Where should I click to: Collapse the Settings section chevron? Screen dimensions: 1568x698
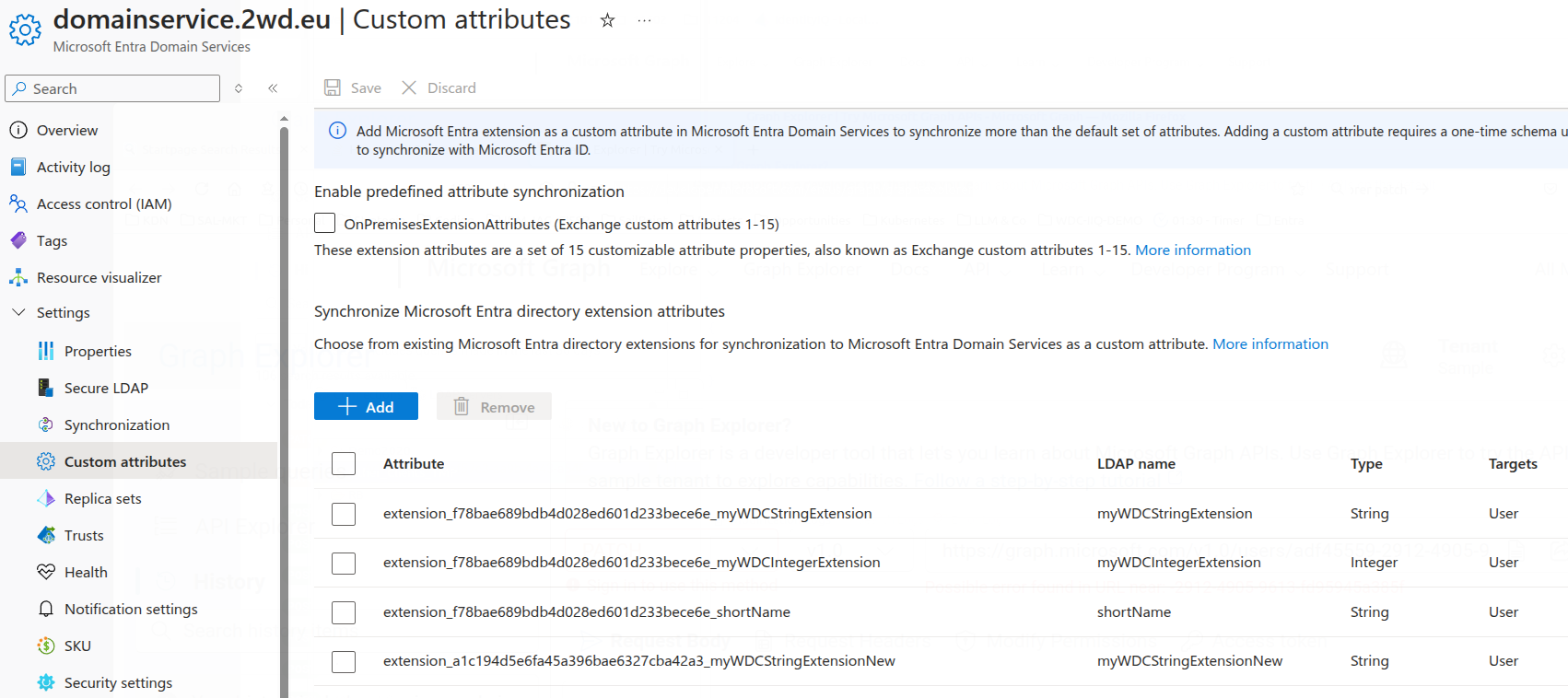point(18,312)
